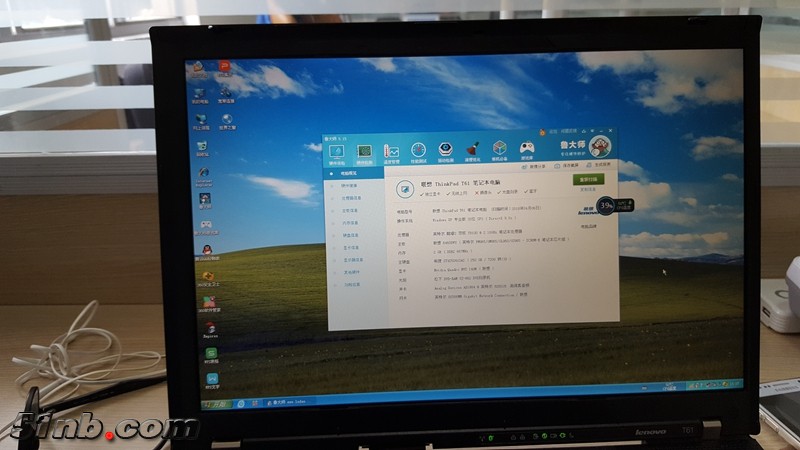Open the 驱动检测 driver detection icon
The height and width of the screenshot is (450, 800).
(445, 152)
